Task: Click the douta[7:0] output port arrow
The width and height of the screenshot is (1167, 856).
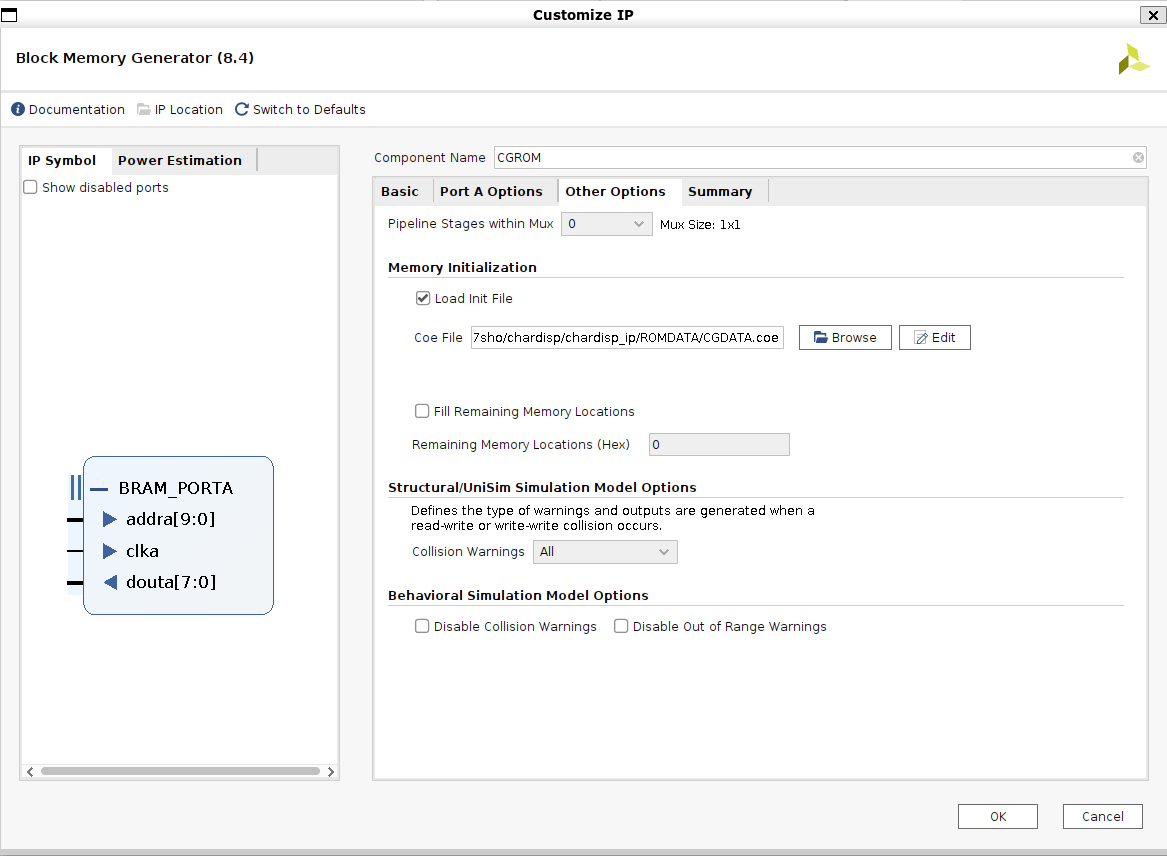Action: [110, 582]
